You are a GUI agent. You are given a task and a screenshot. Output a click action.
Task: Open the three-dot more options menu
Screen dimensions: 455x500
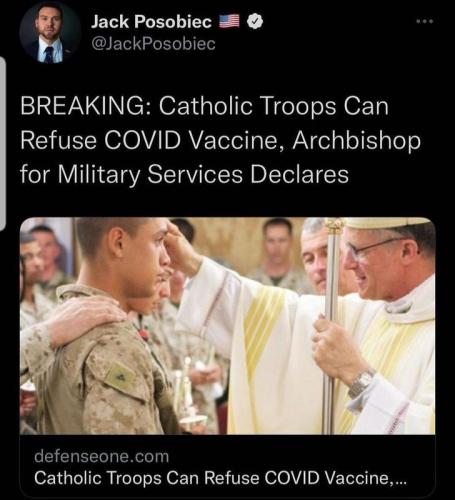pyautogui.click(x=425, y=21)
